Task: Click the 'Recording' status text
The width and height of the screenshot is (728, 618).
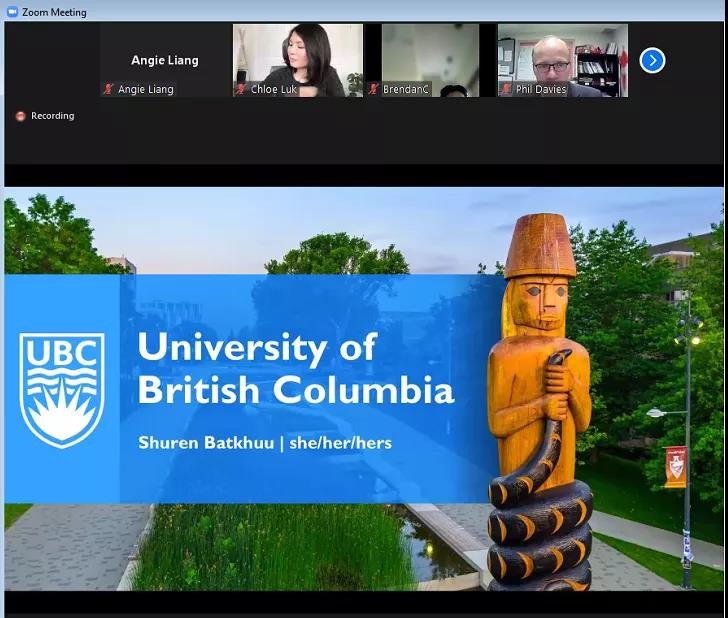Action: (x=52, y=116)
